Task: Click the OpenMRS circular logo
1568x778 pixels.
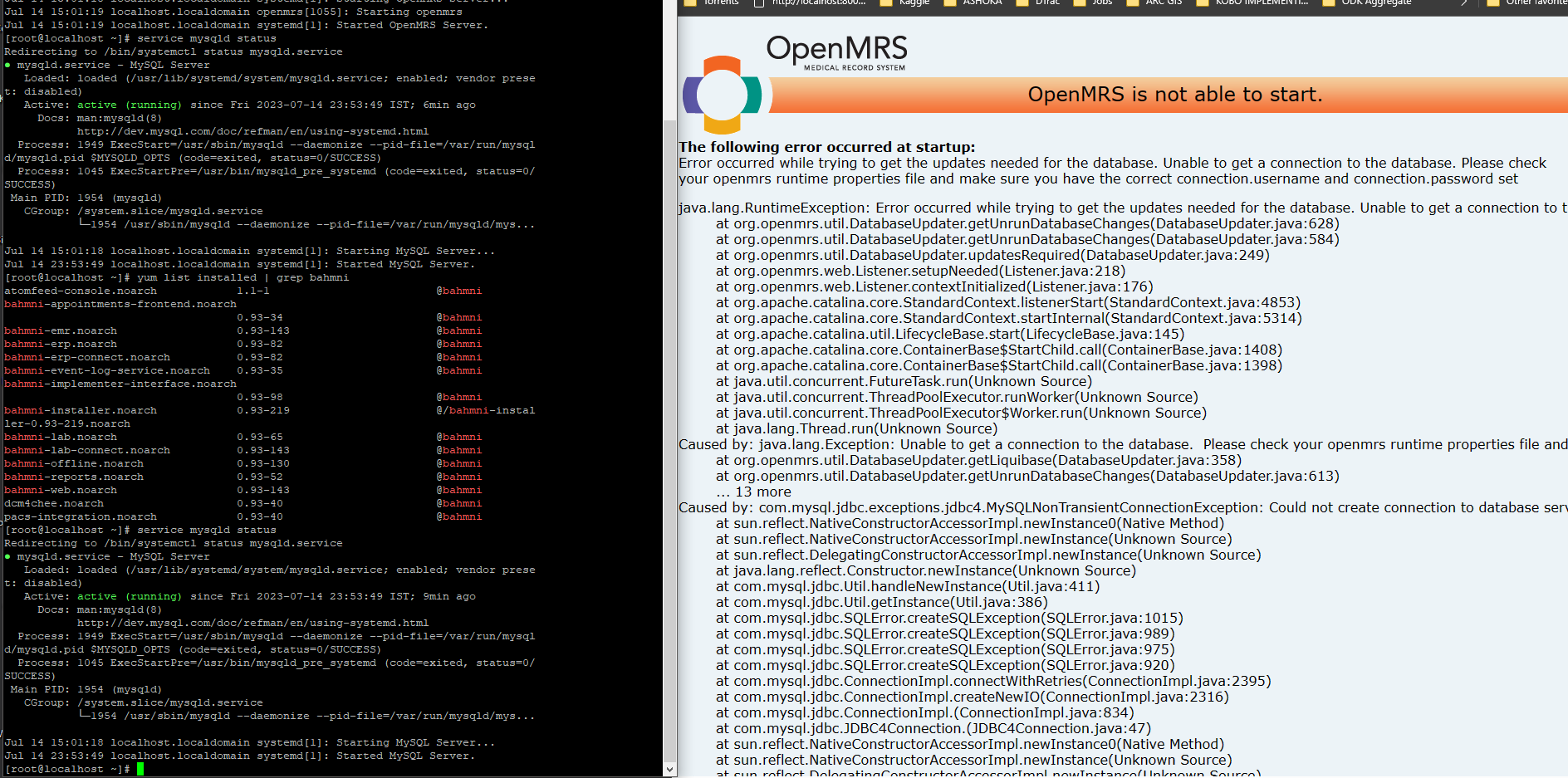Action: point(722,95)
